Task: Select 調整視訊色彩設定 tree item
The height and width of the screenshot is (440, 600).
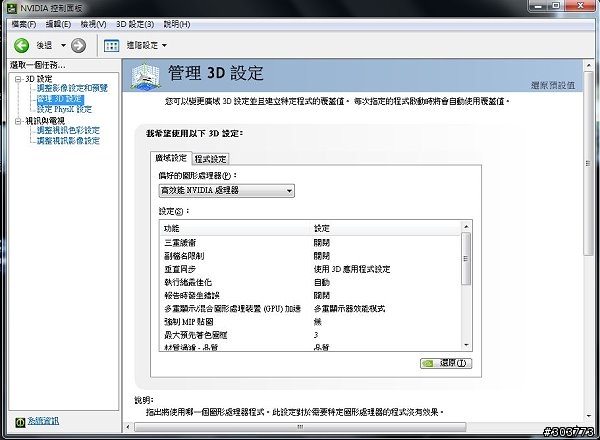Action: pyautogui.click(x=68, y=130)
